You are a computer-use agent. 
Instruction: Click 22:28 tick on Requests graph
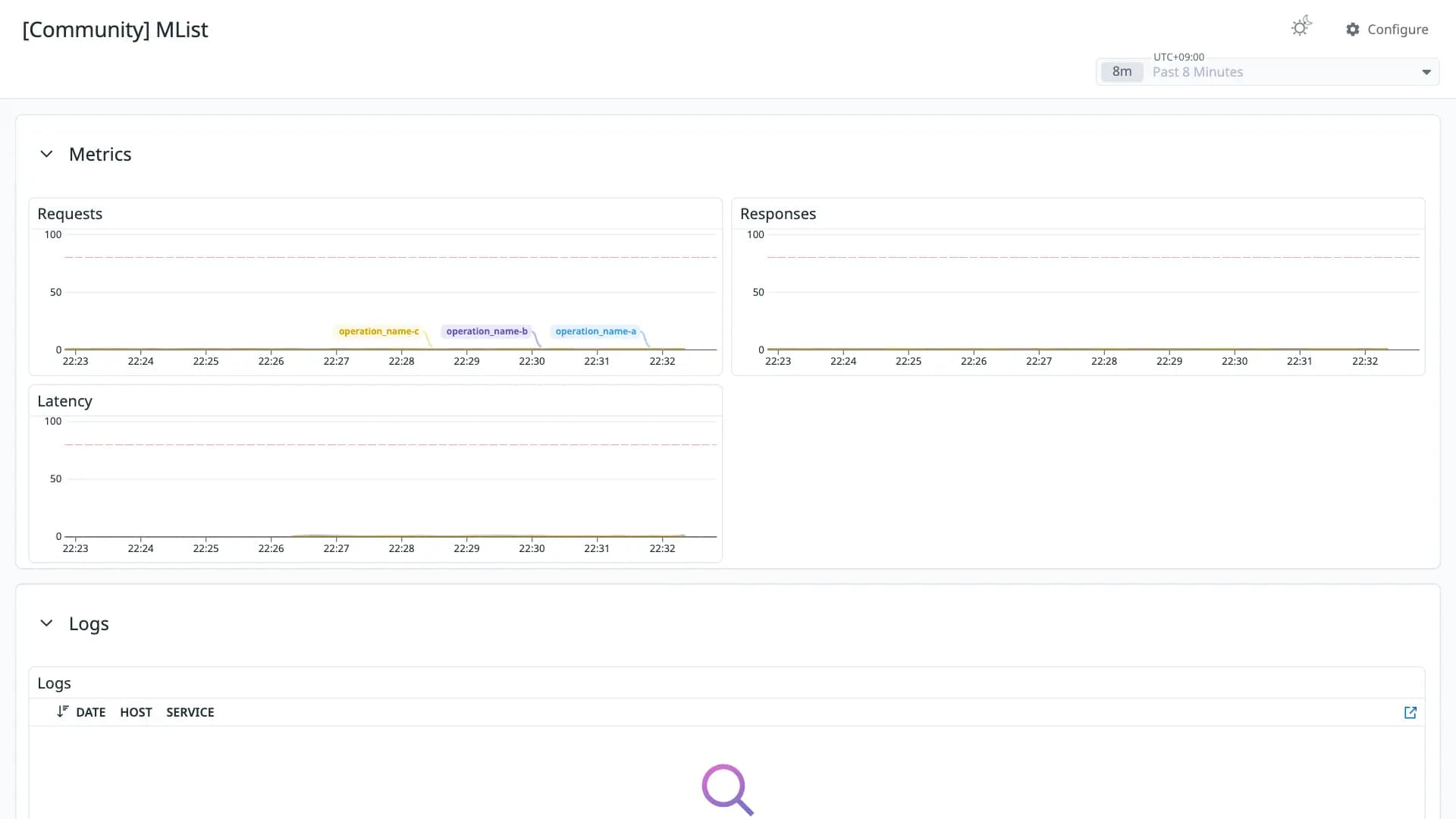click(401, 361)
